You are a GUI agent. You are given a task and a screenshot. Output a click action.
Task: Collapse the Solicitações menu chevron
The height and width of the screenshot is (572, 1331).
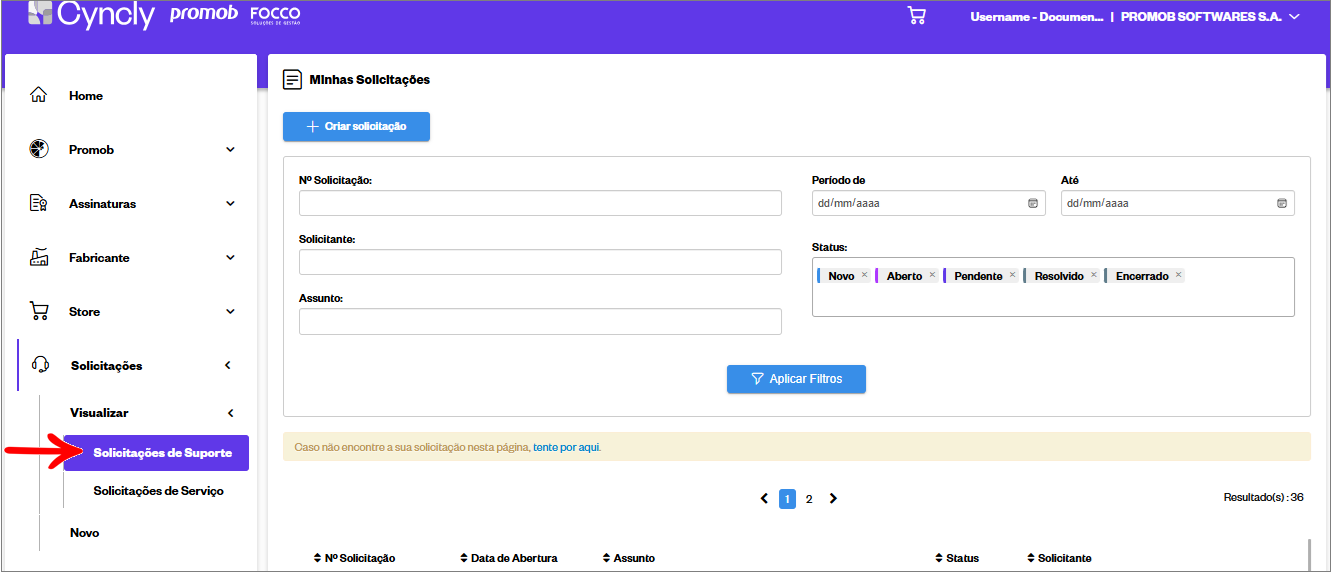pos(228,365)
